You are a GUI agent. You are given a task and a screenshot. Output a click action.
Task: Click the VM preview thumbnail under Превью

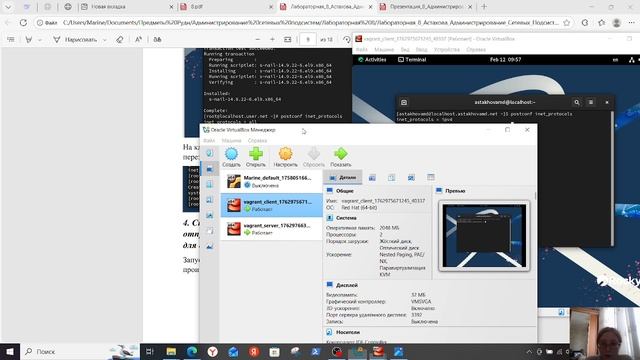(484, 236)
